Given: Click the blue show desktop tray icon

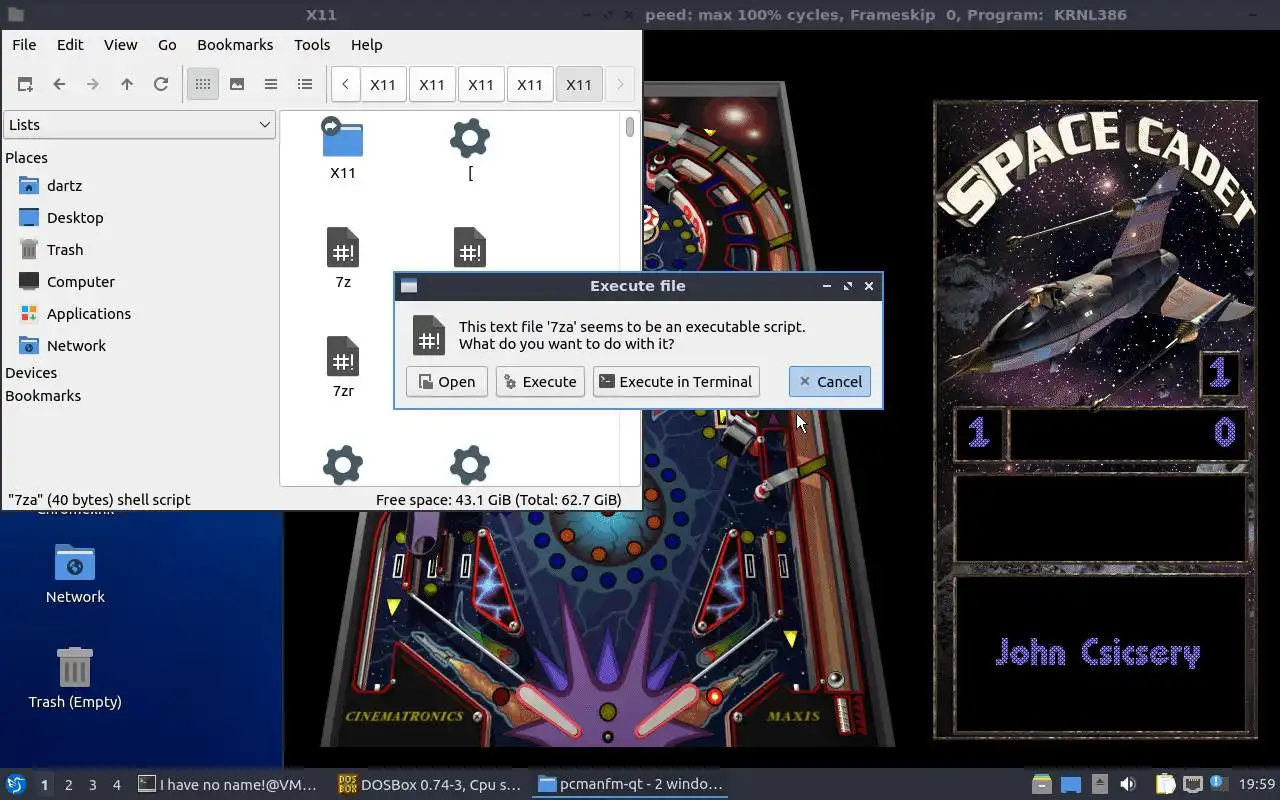Looking at the screenshot, I should [x=1070, y=785].
